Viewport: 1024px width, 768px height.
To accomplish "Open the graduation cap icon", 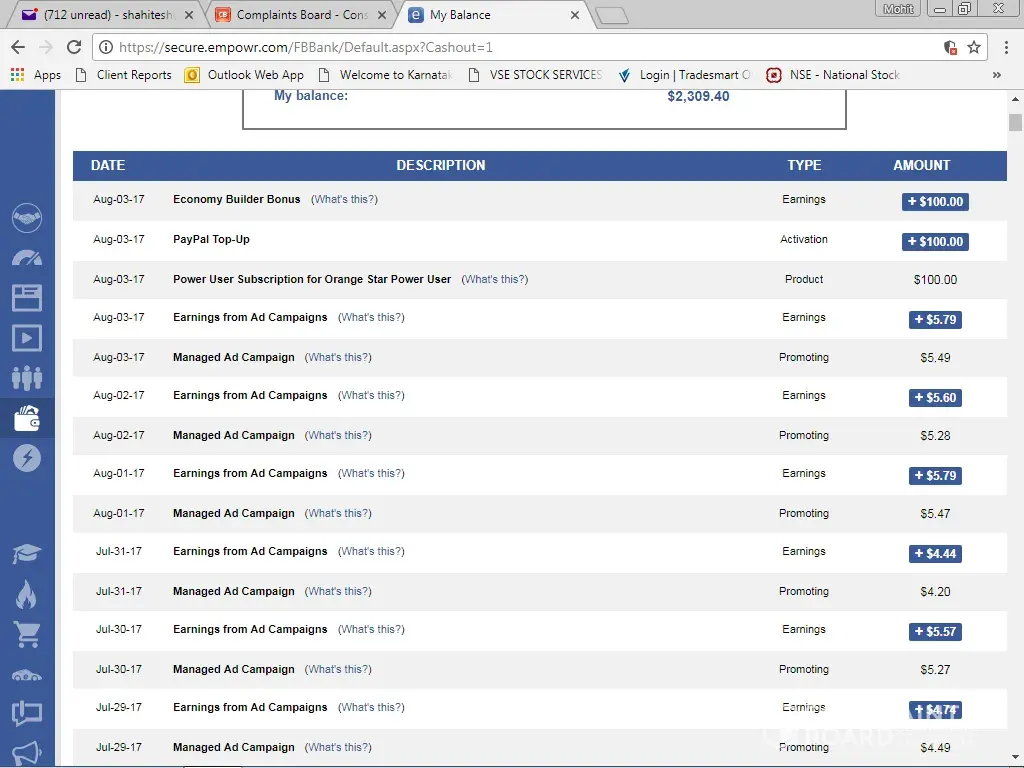I will pyautogui.click(x=27, y=553).
